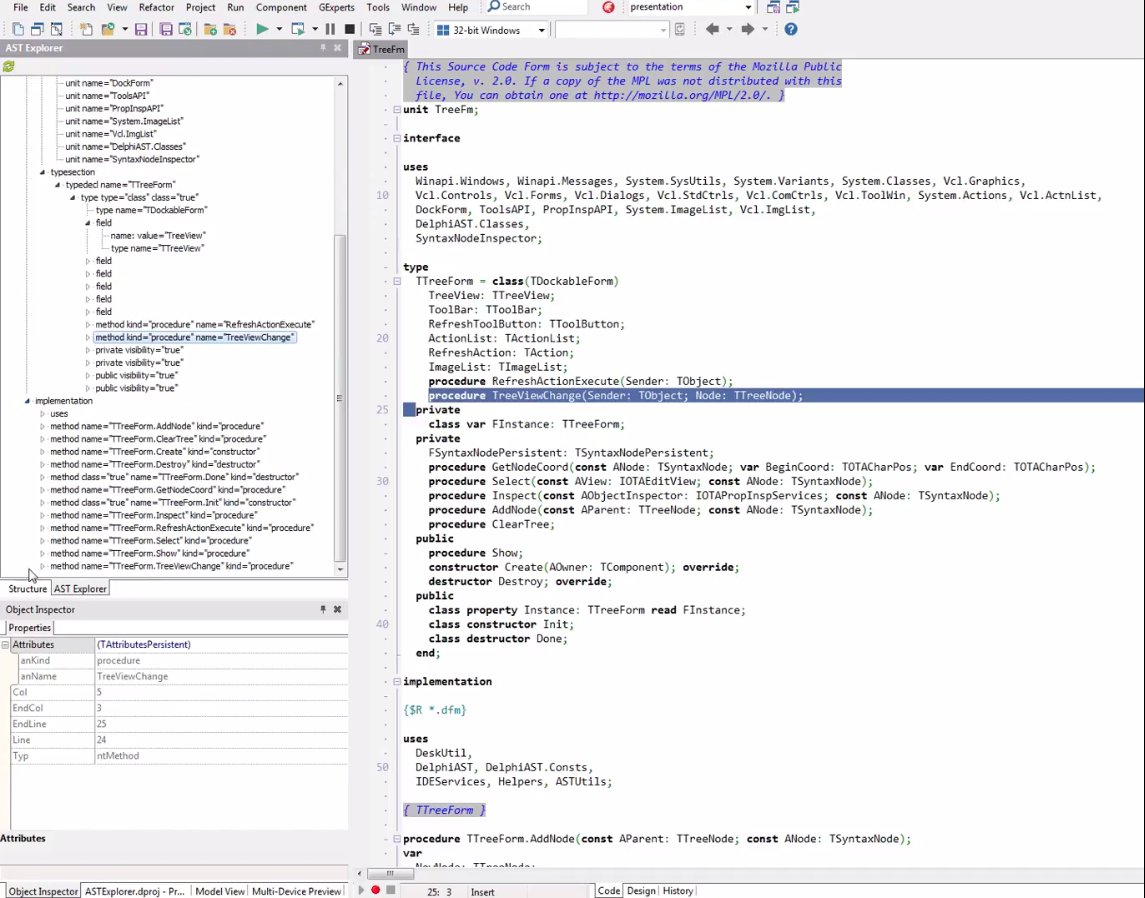Click the AST tree vertical scrollbar thumb
Screen dimensions: 1145x898
[x=340, y=398]
